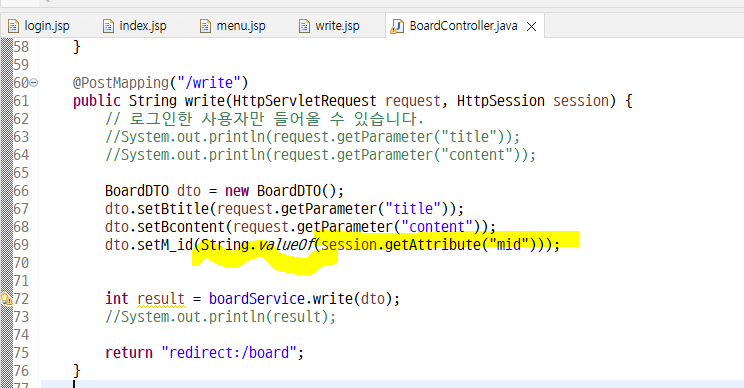This screenshot has height=388, width=744.
Task: Click the Korean comment on line 62
Action: [264, 119]
